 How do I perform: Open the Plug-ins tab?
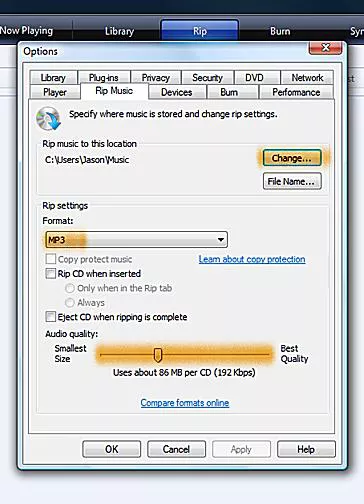coord(104,78)
